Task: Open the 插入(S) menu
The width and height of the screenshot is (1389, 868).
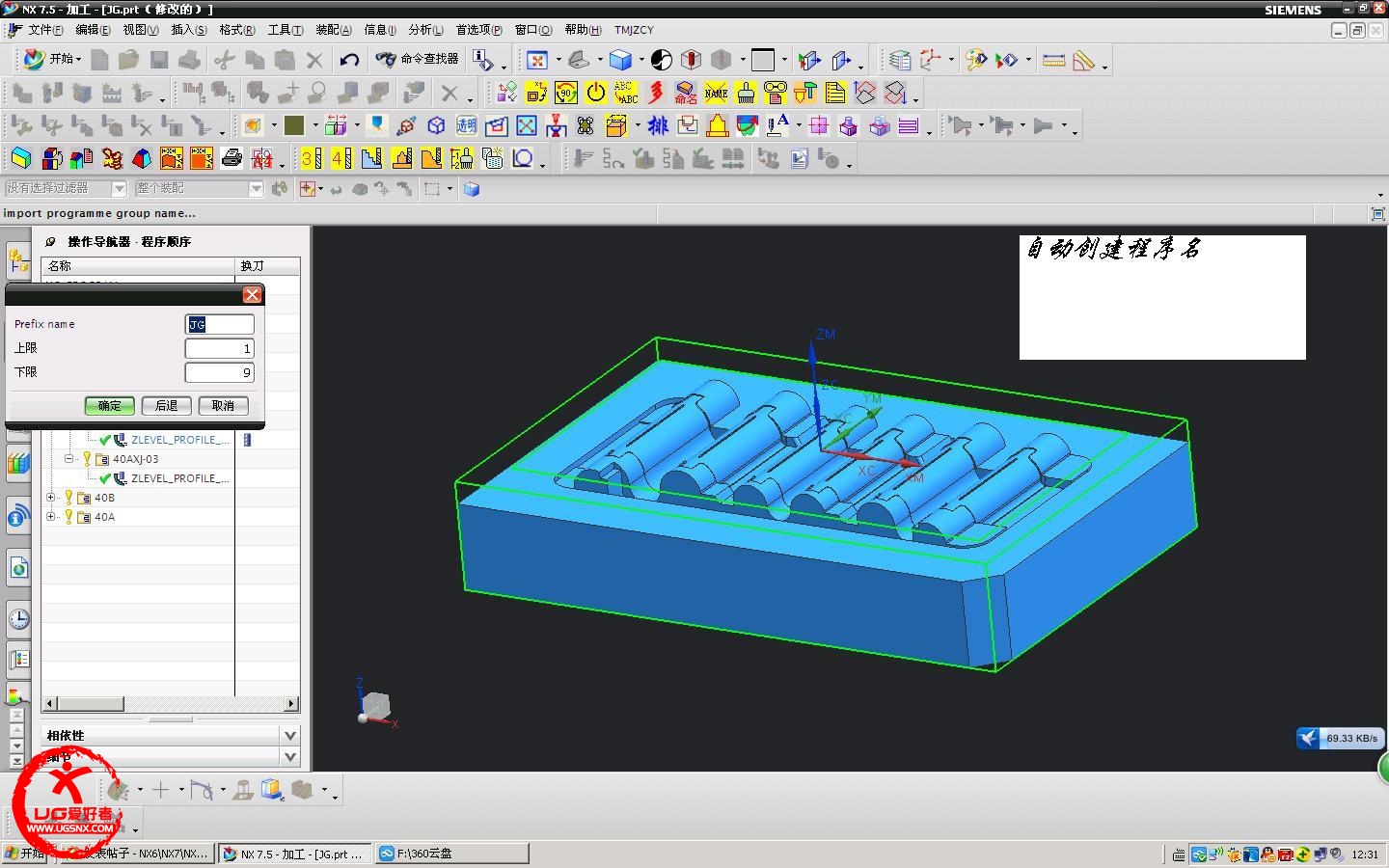Action: tap(189, 30)
